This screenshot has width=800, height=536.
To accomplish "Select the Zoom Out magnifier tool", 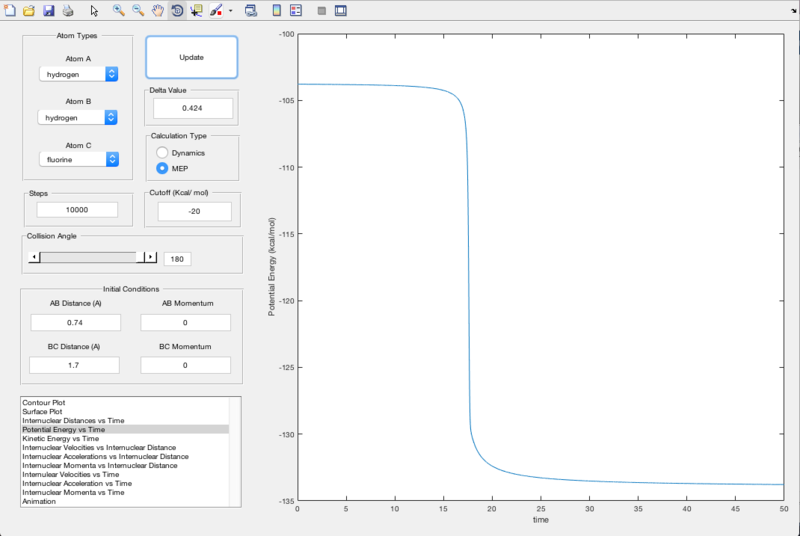I will click(138, 10).
